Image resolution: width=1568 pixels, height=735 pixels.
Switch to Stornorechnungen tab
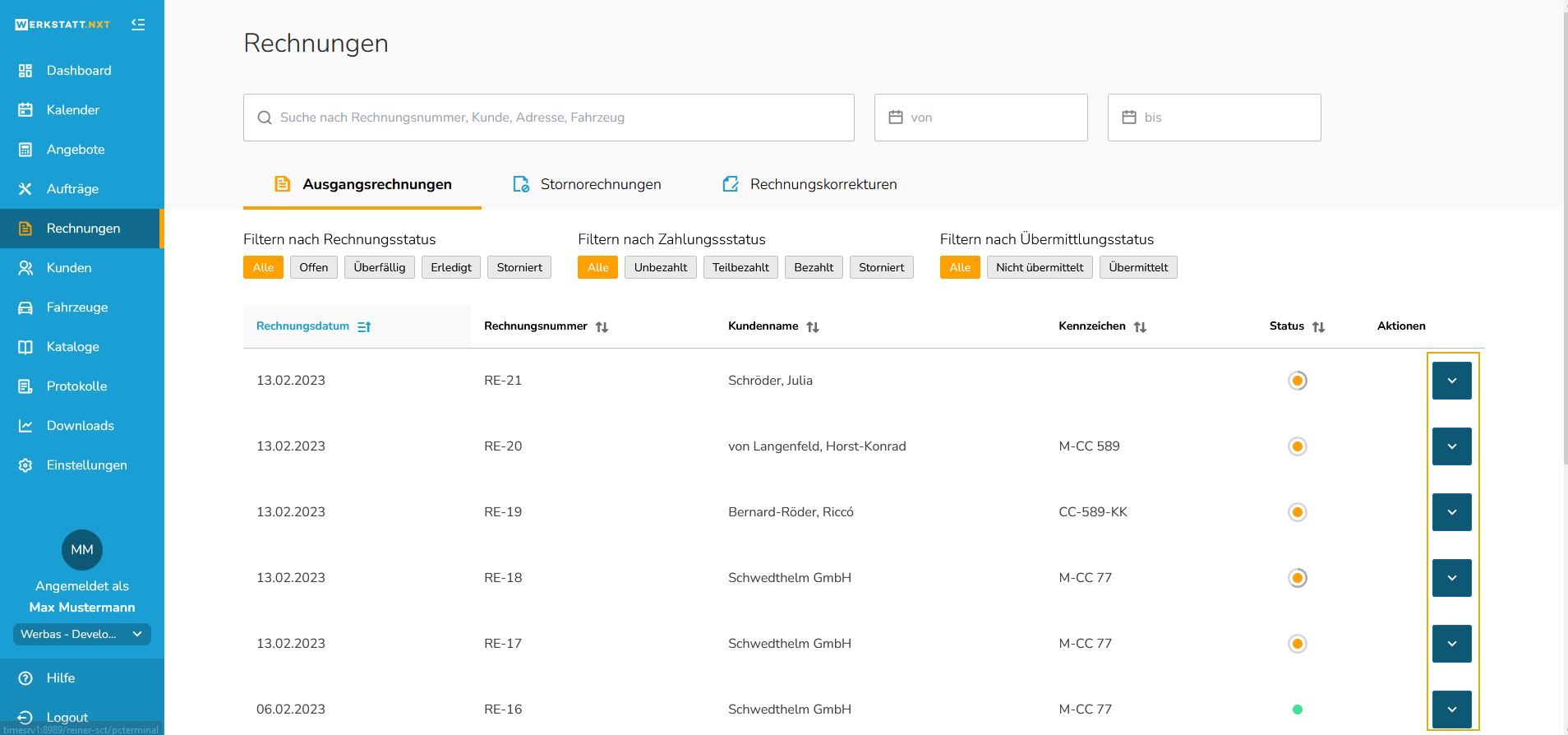pyautogui.click(x=587, y=184)
